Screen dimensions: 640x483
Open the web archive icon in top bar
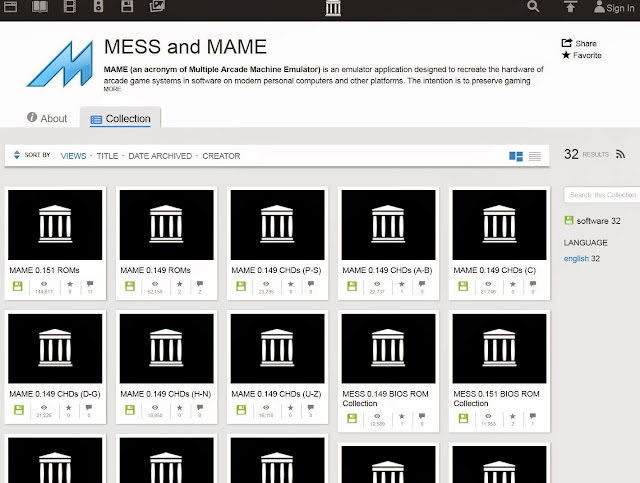pyautogui.click(x=10, y=6)
